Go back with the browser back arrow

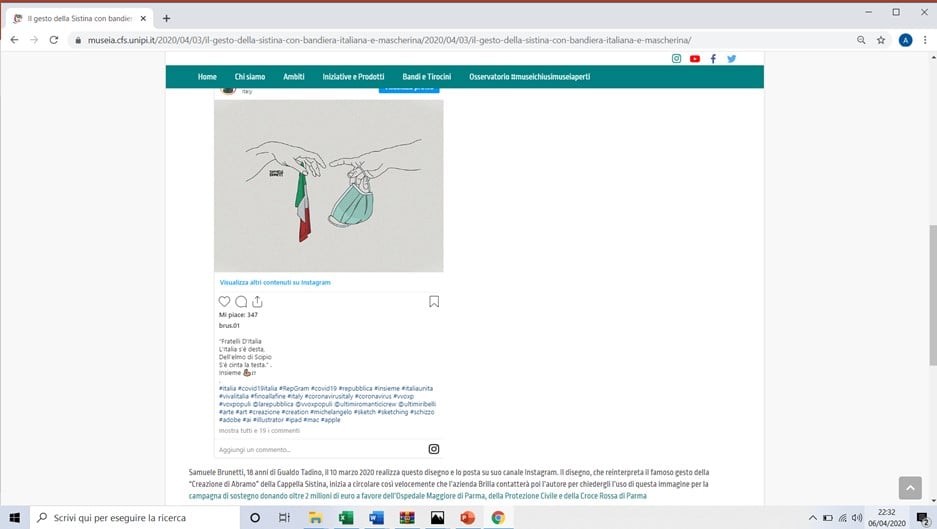point(14,40)
